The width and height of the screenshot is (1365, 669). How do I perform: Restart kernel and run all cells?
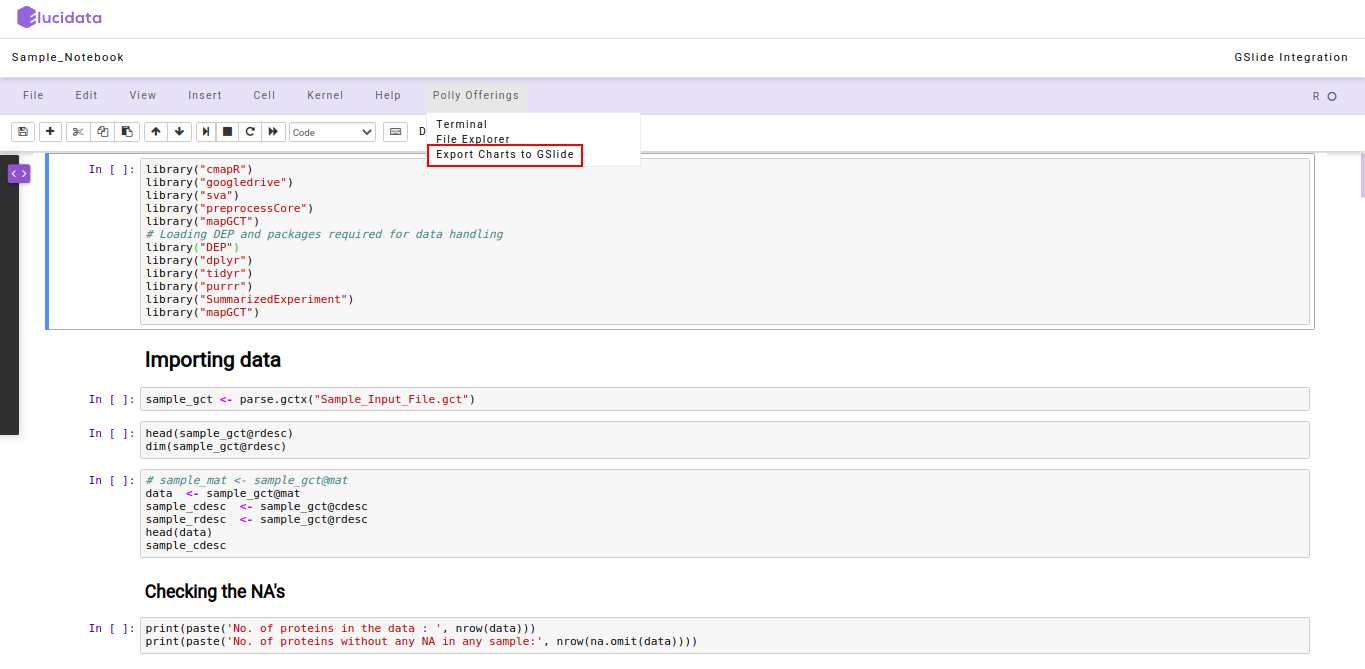click(273, 131)
